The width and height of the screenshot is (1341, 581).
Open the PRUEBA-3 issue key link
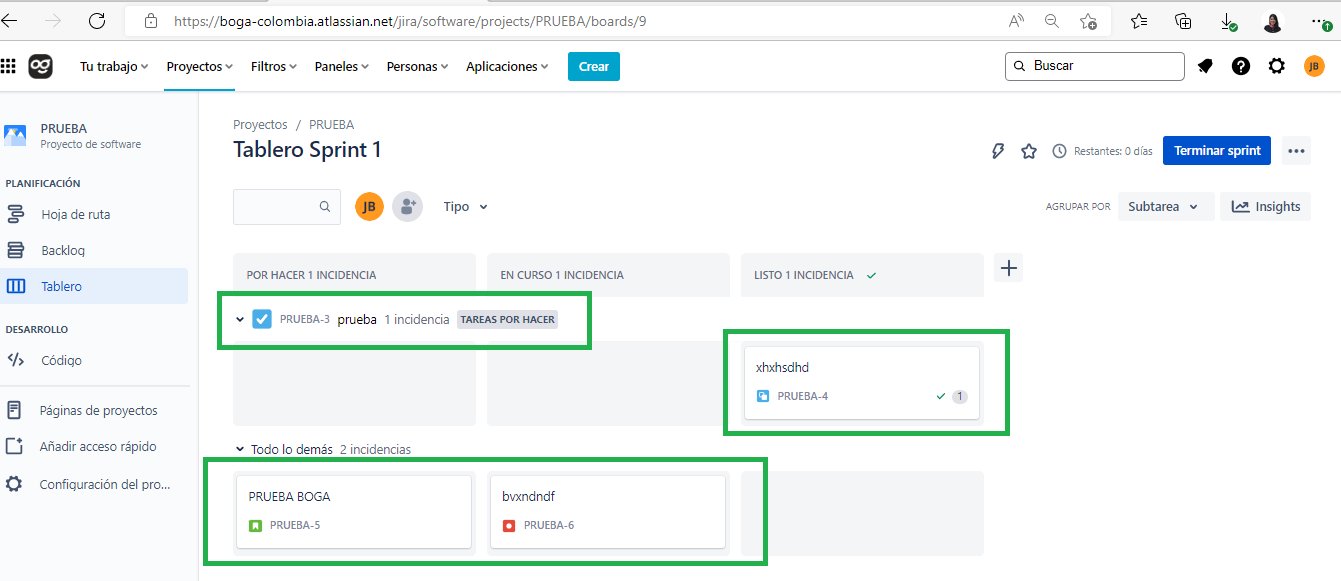[x=305, y=320]
